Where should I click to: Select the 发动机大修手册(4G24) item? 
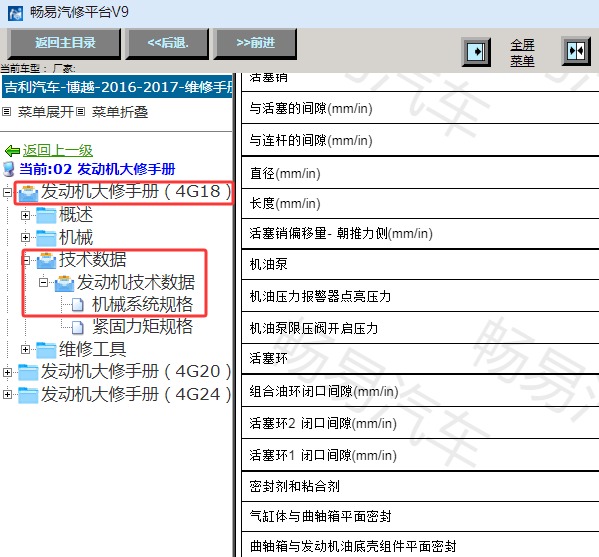[136, 394]
